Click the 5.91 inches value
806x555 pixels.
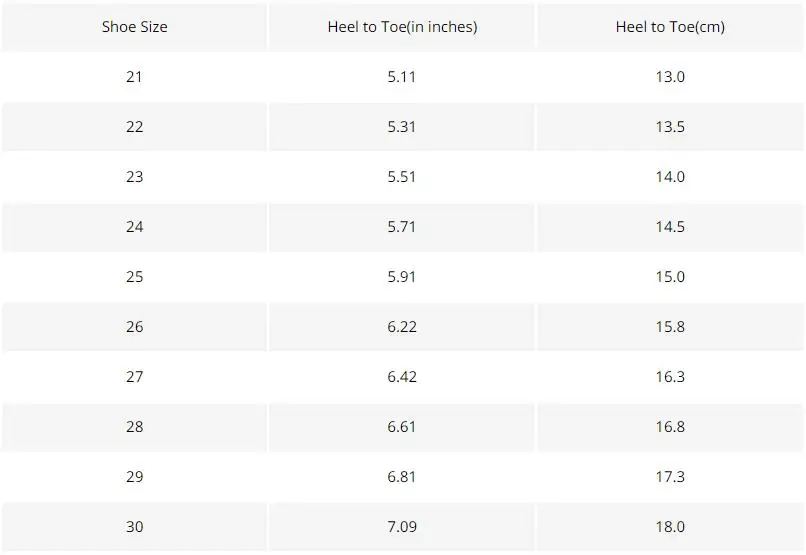[401, 277]
